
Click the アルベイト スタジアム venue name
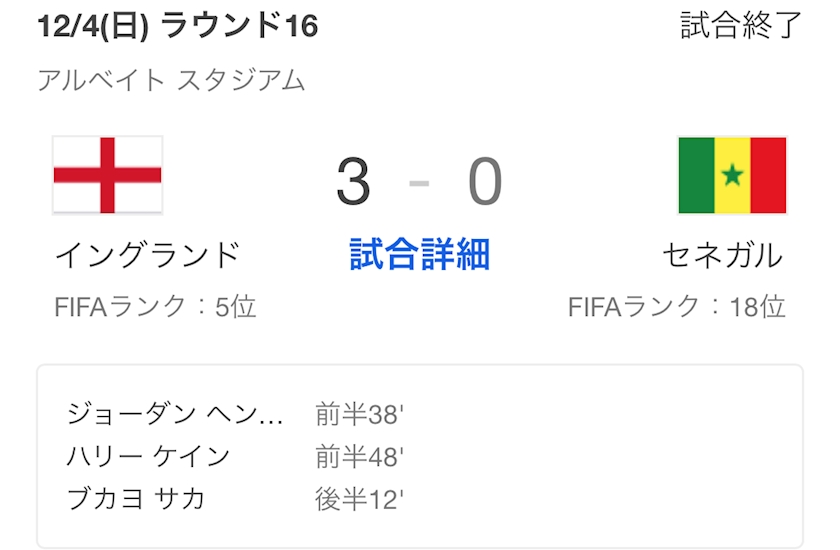(171, 81)
